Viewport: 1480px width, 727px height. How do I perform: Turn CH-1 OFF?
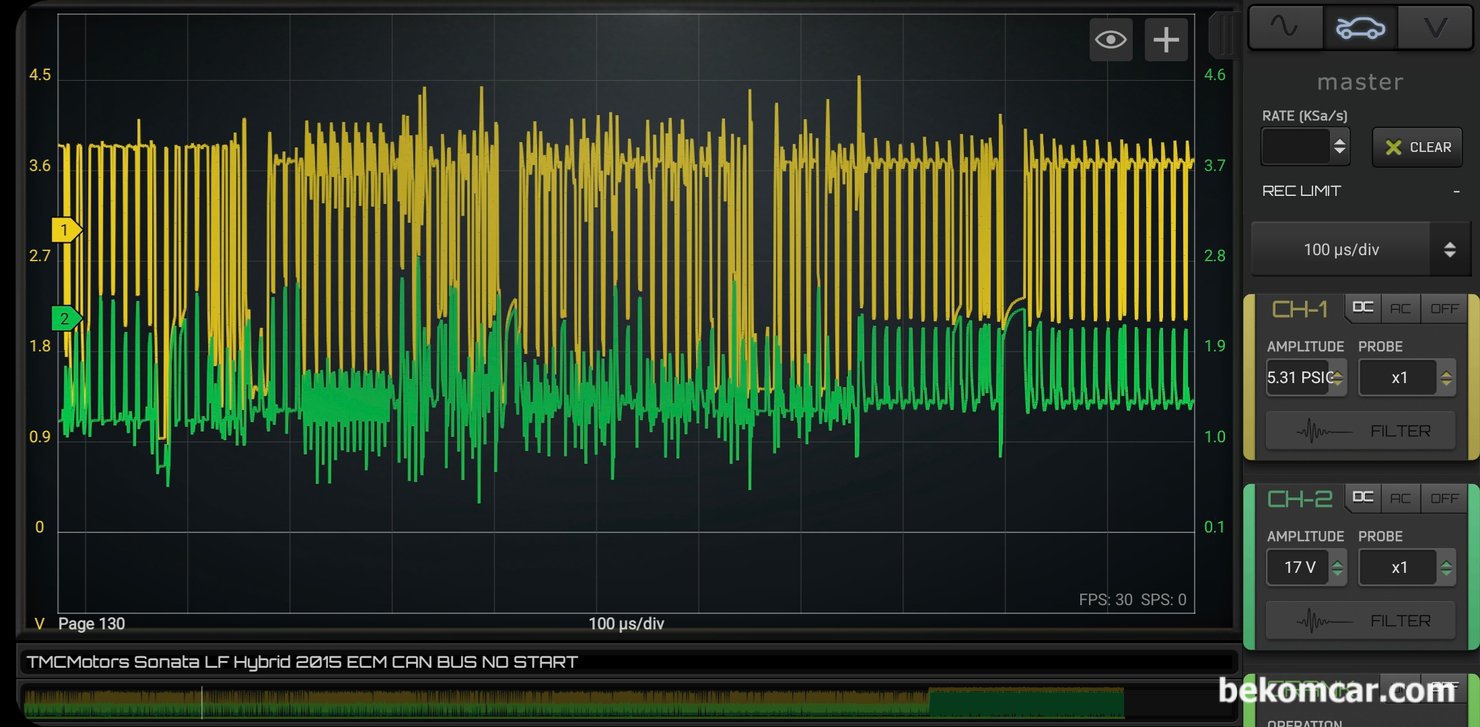tap(1444, 308)
